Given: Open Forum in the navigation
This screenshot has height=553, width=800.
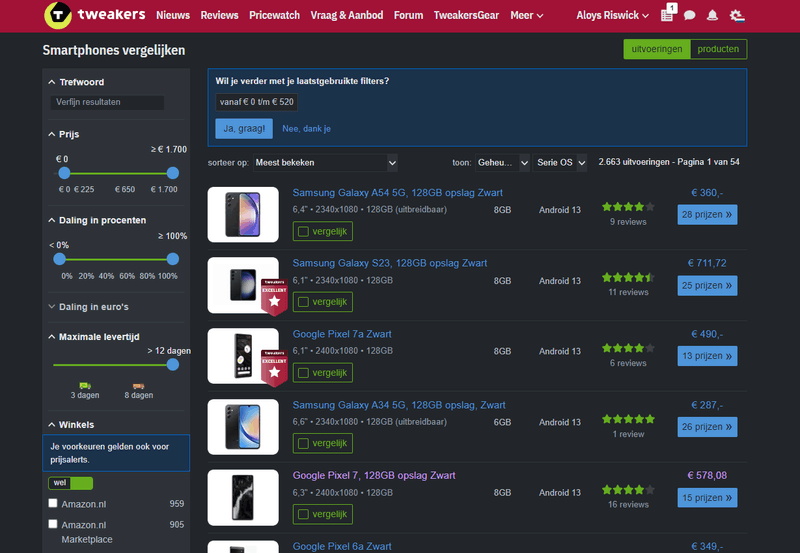Looking at the screenshot, I should (x=408, y=15).
